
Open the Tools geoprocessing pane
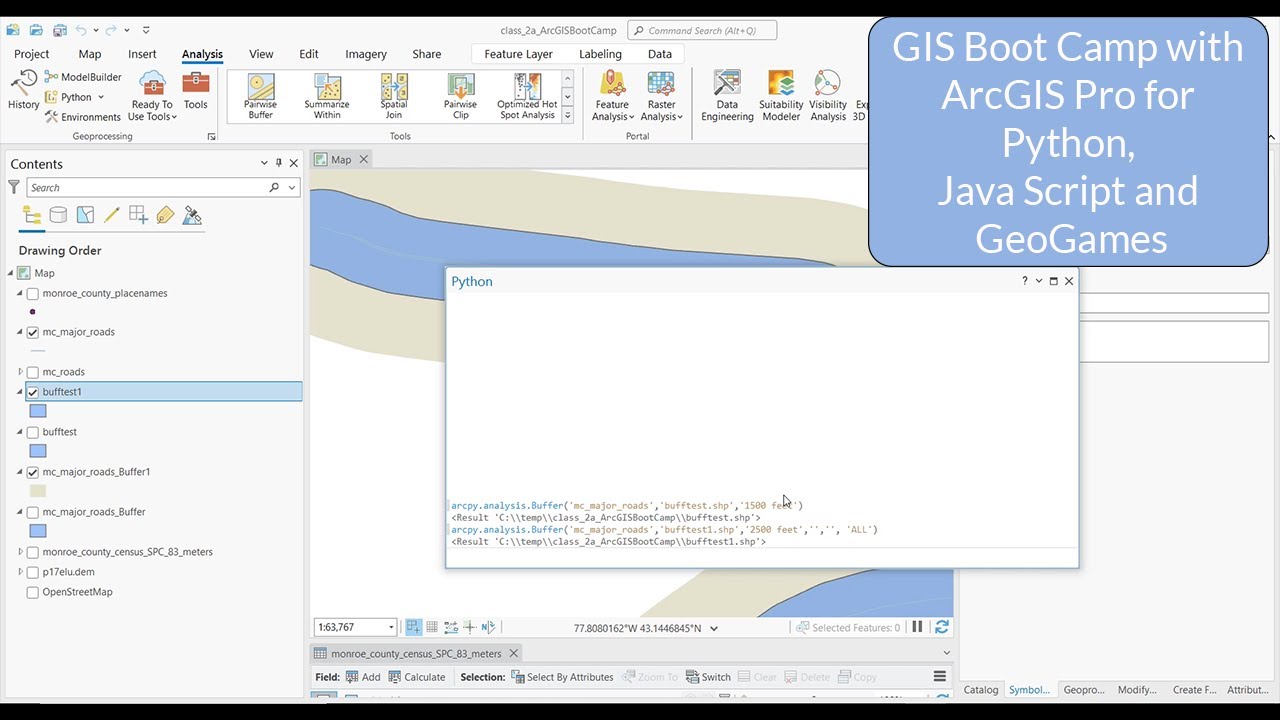[196, 90]
